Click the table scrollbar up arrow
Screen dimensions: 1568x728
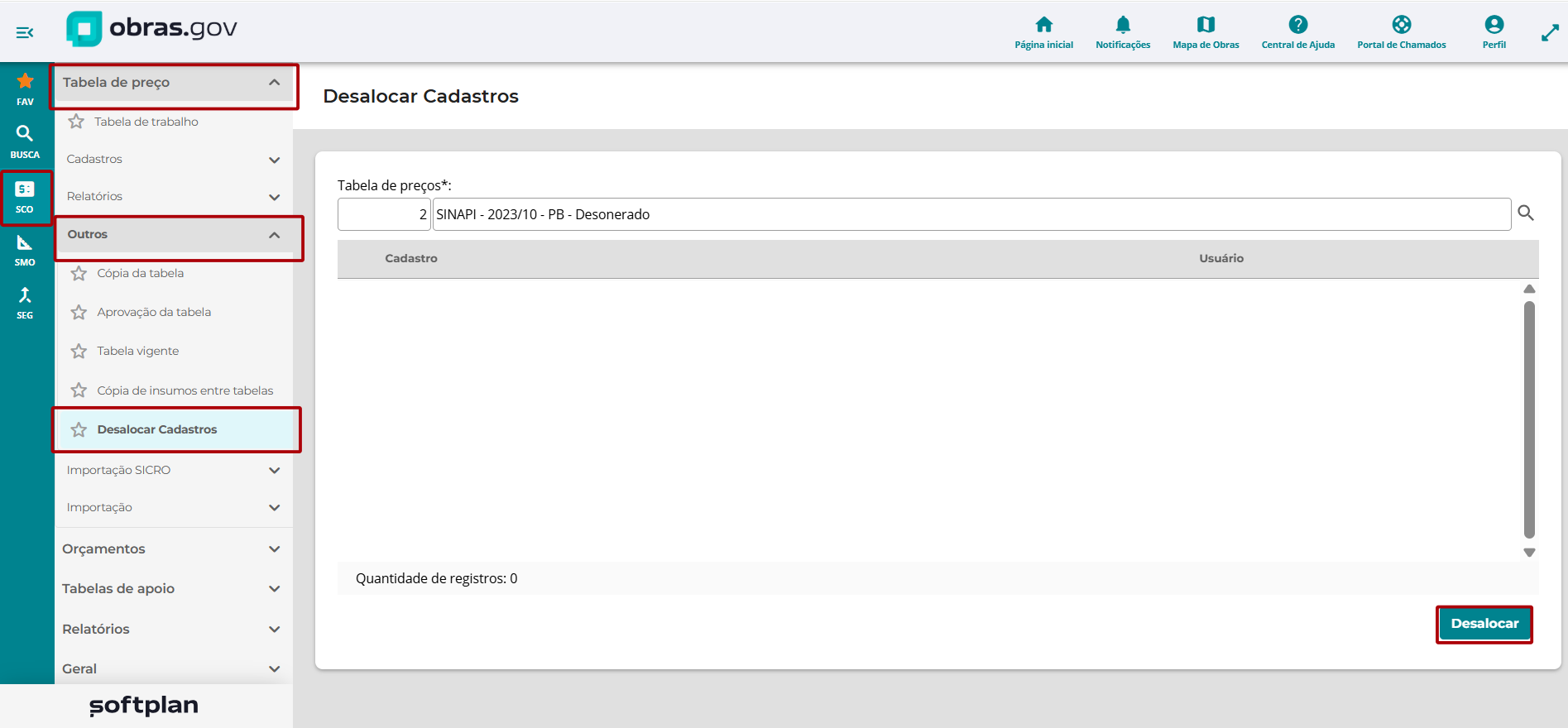[1529, 289]
